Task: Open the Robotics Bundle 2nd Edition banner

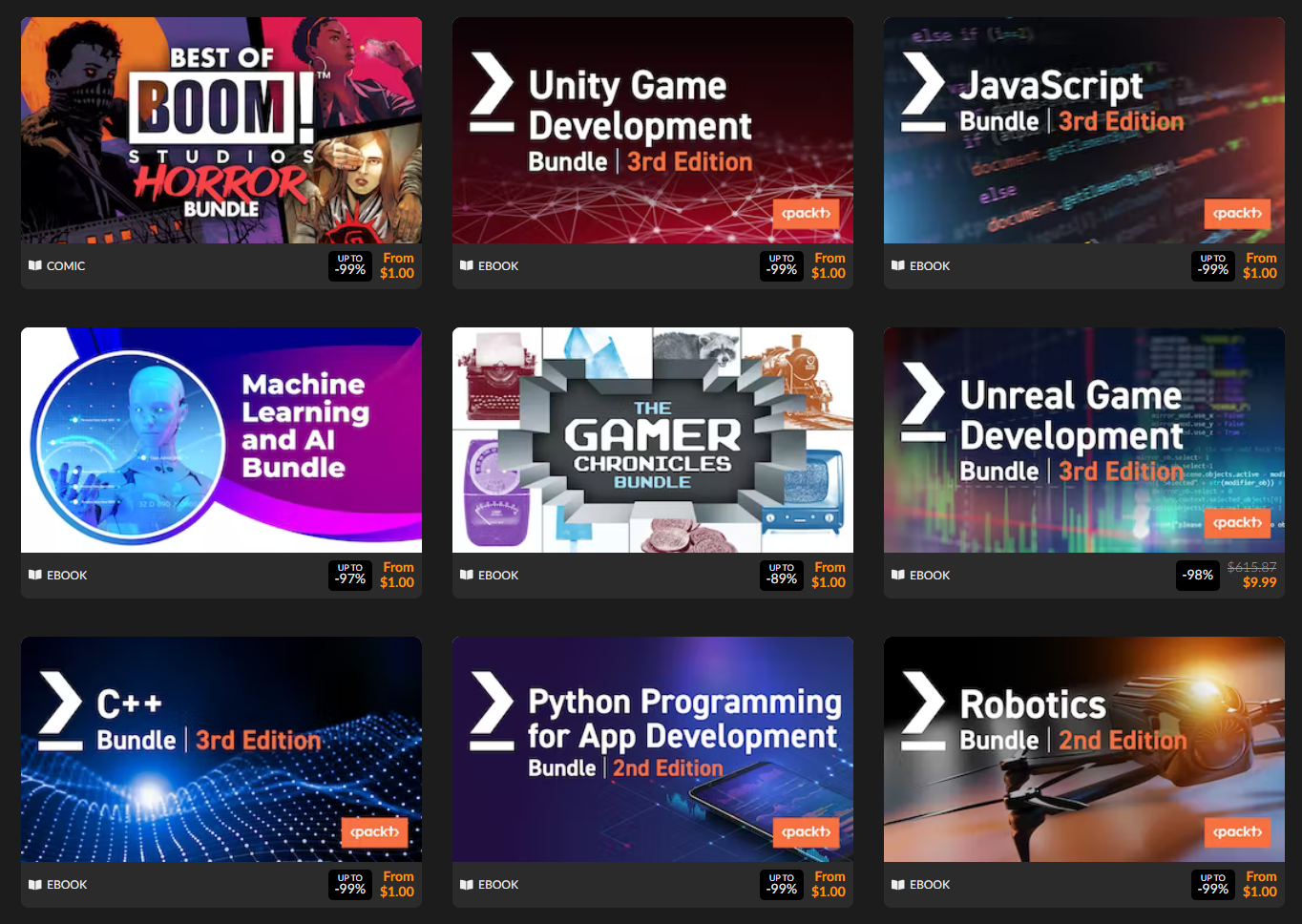Action: pos(1084,749)
